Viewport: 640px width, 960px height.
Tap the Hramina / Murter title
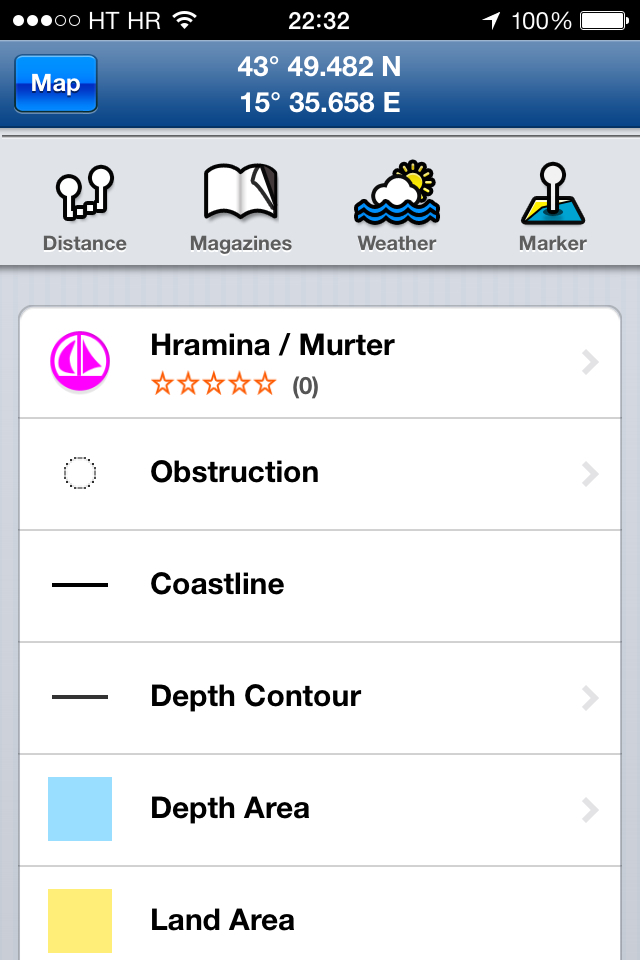point(273,345)
